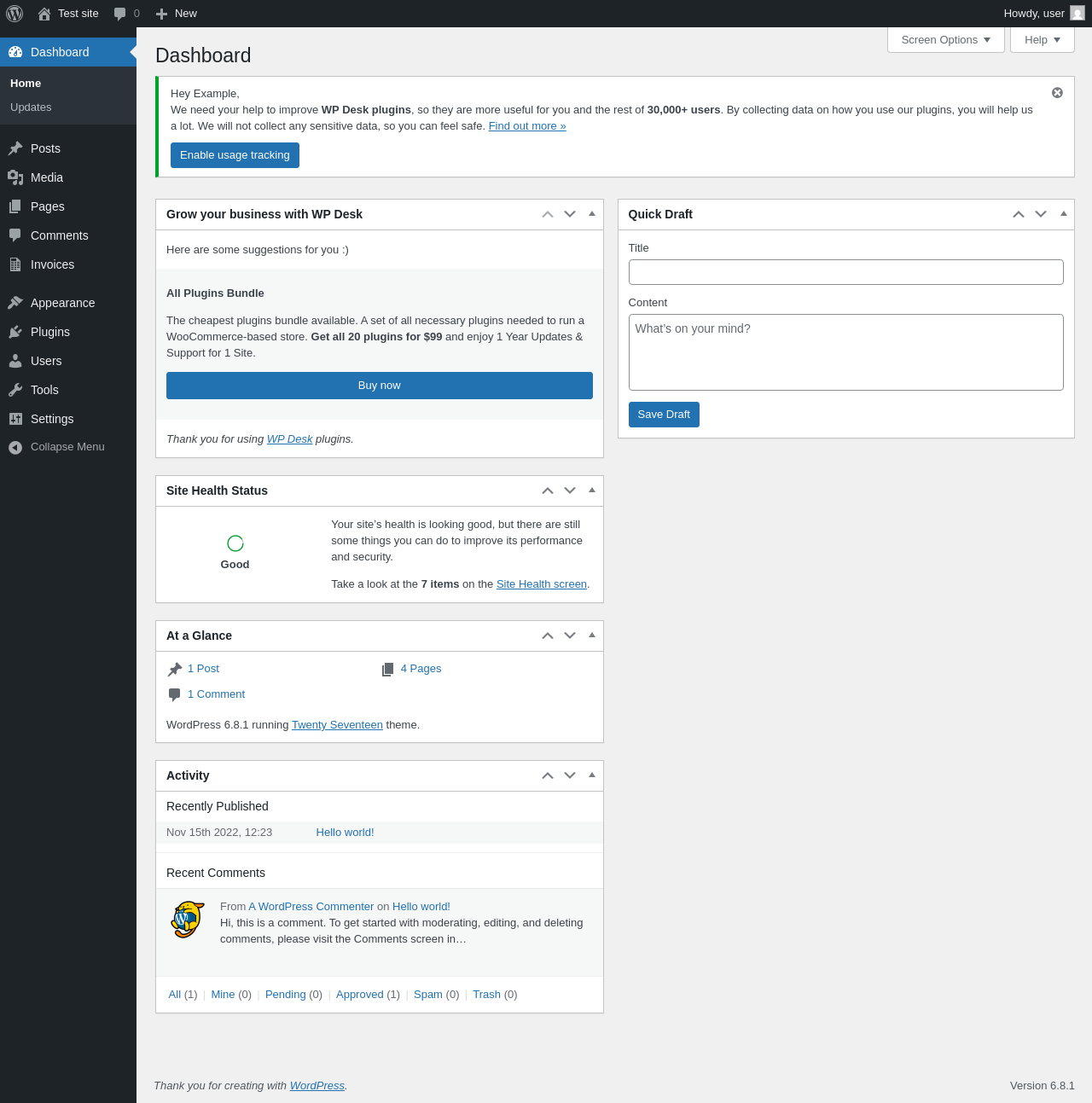Click the WordPress logo in admin bar
The width and height of the screenshot is (1092, 1103).
click(15, 14)
